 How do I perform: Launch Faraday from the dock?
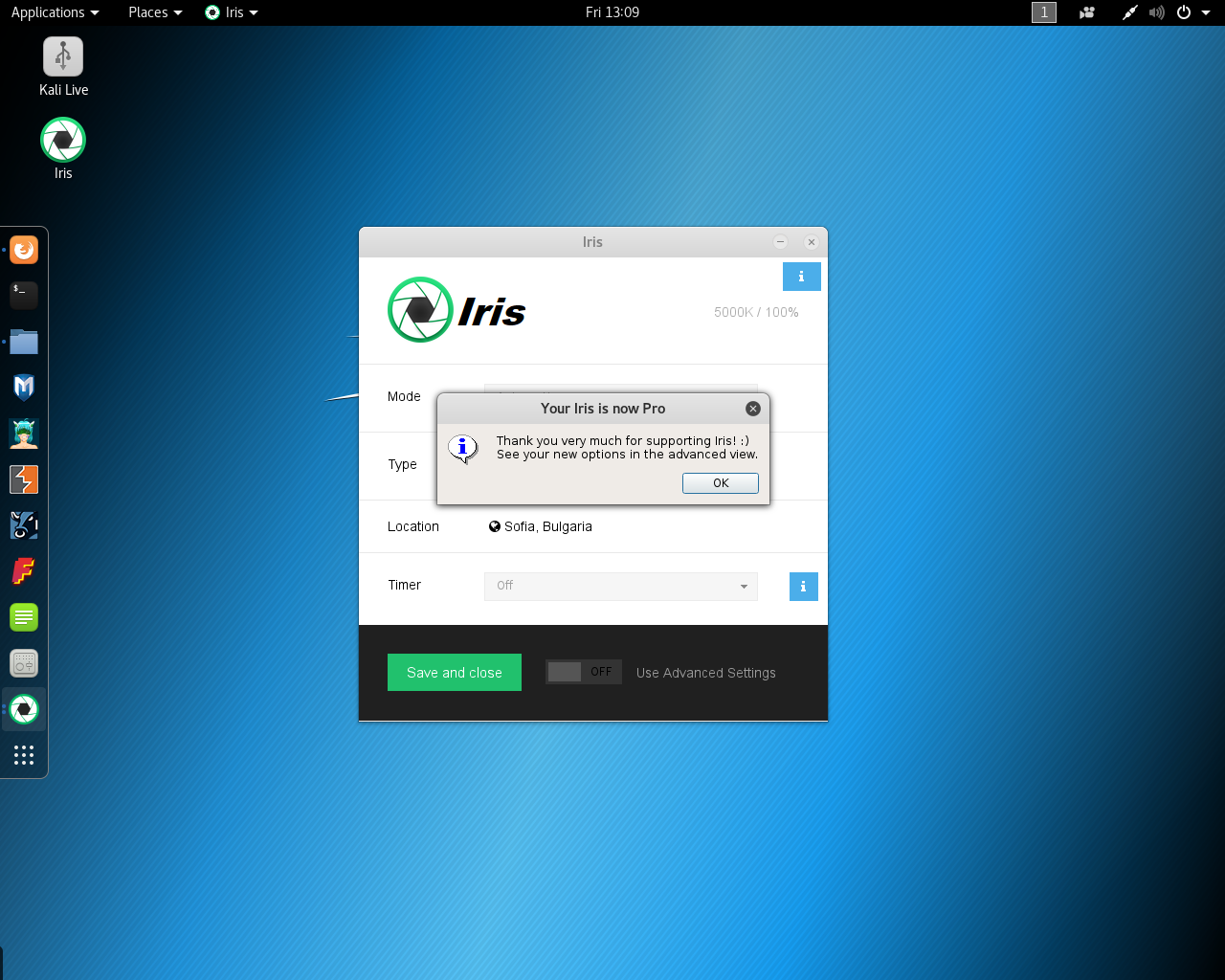[x=24, y=571]
